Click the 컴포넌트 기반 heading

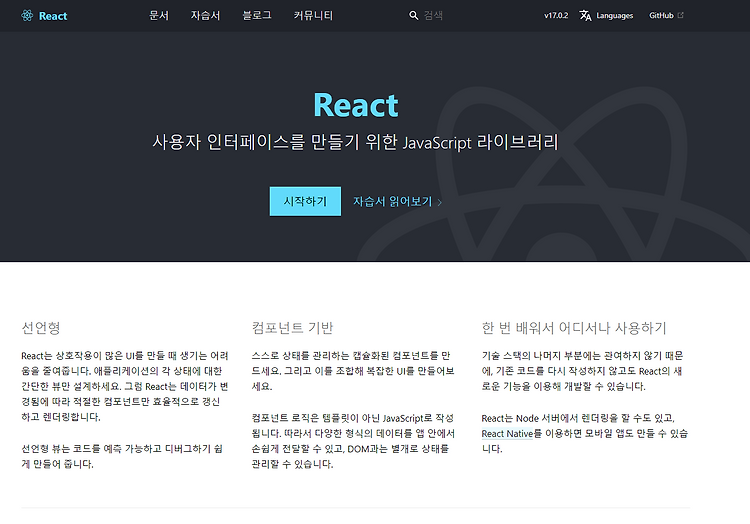click(x=292, y=328)
